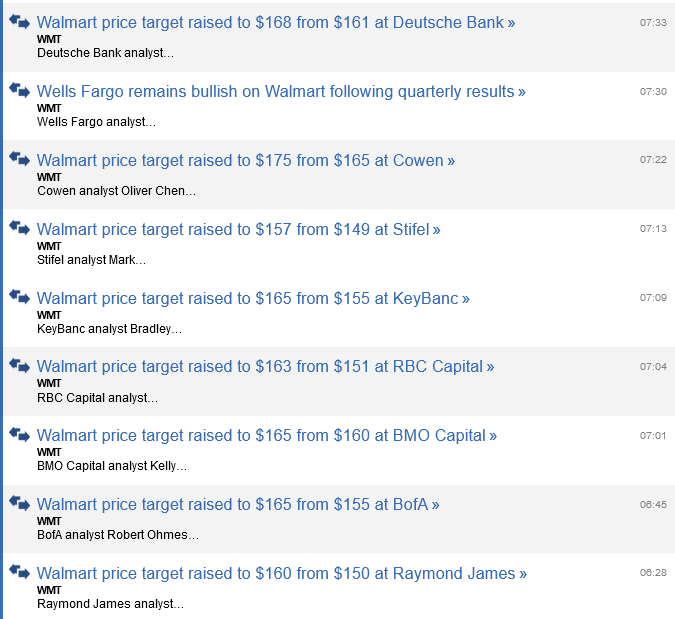Expand the chevron after the KeyBanc headline
Screen dimensions: 675x619
tap(466, 299)
